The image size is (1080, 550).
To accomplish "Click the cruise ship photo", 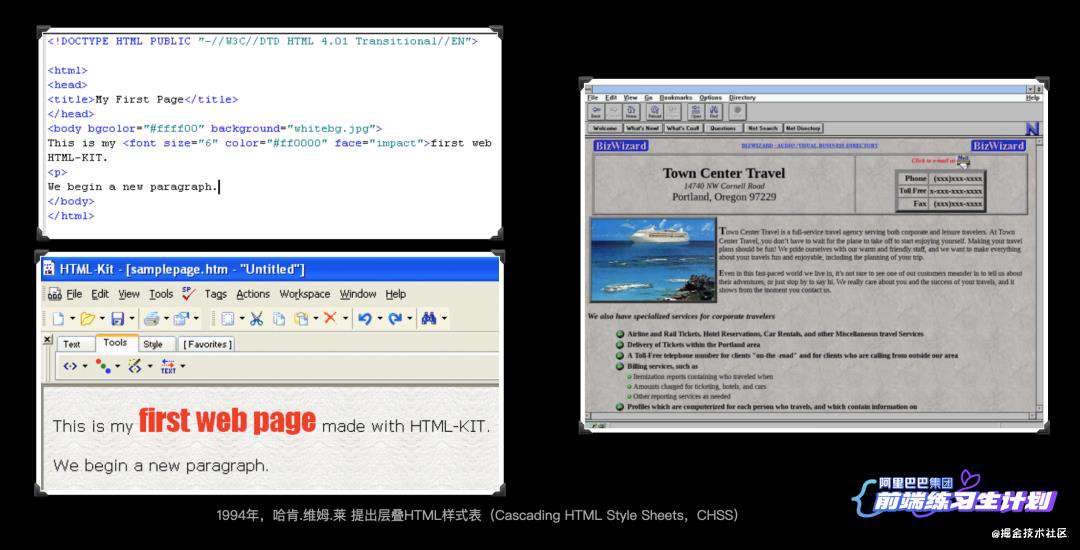I will [x=652, y=260].
